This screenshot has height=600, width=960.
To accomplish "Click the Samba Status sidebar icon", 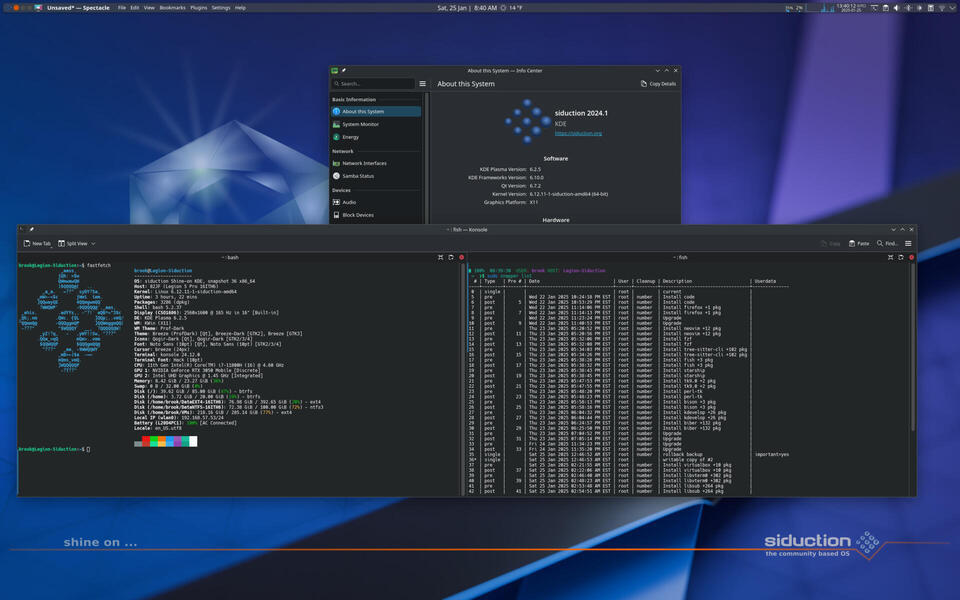I will coord(336,176).
